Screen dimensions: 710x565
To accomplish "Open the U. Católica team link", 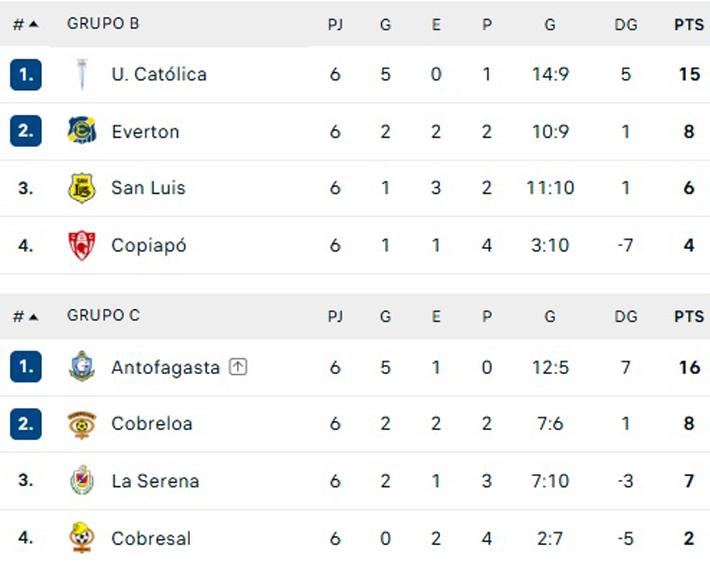I will pyautogui.click(x=159, y=74).
